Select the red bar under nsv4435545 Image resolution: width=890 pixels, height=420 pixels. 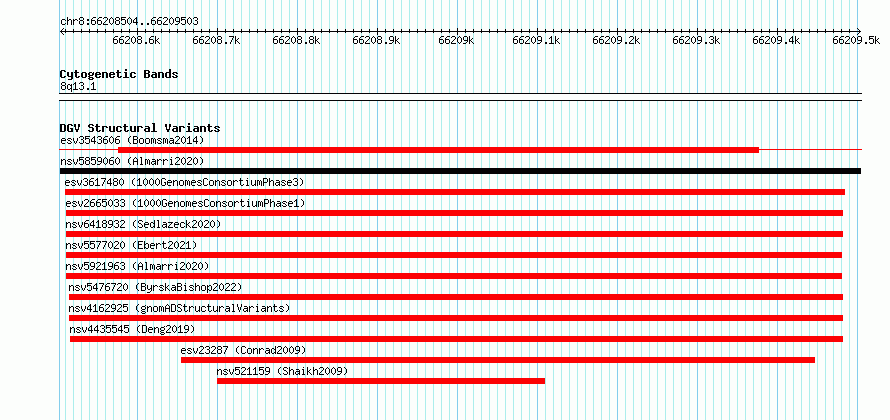[456, 339]
